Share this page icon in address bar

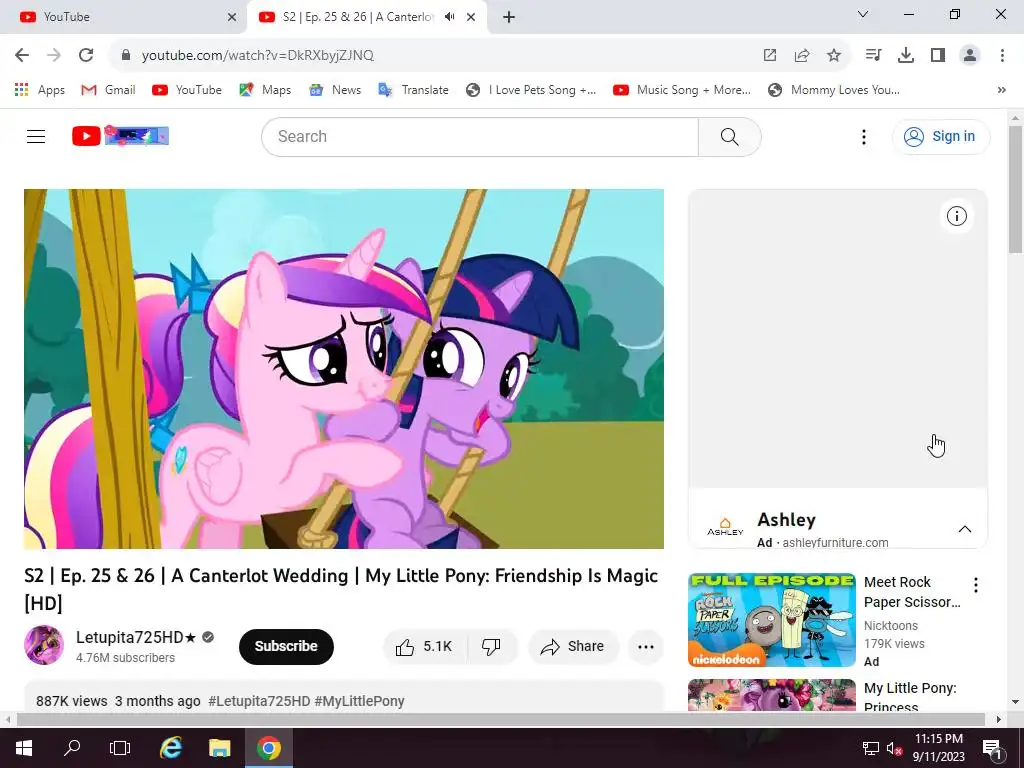coord(802,55)
